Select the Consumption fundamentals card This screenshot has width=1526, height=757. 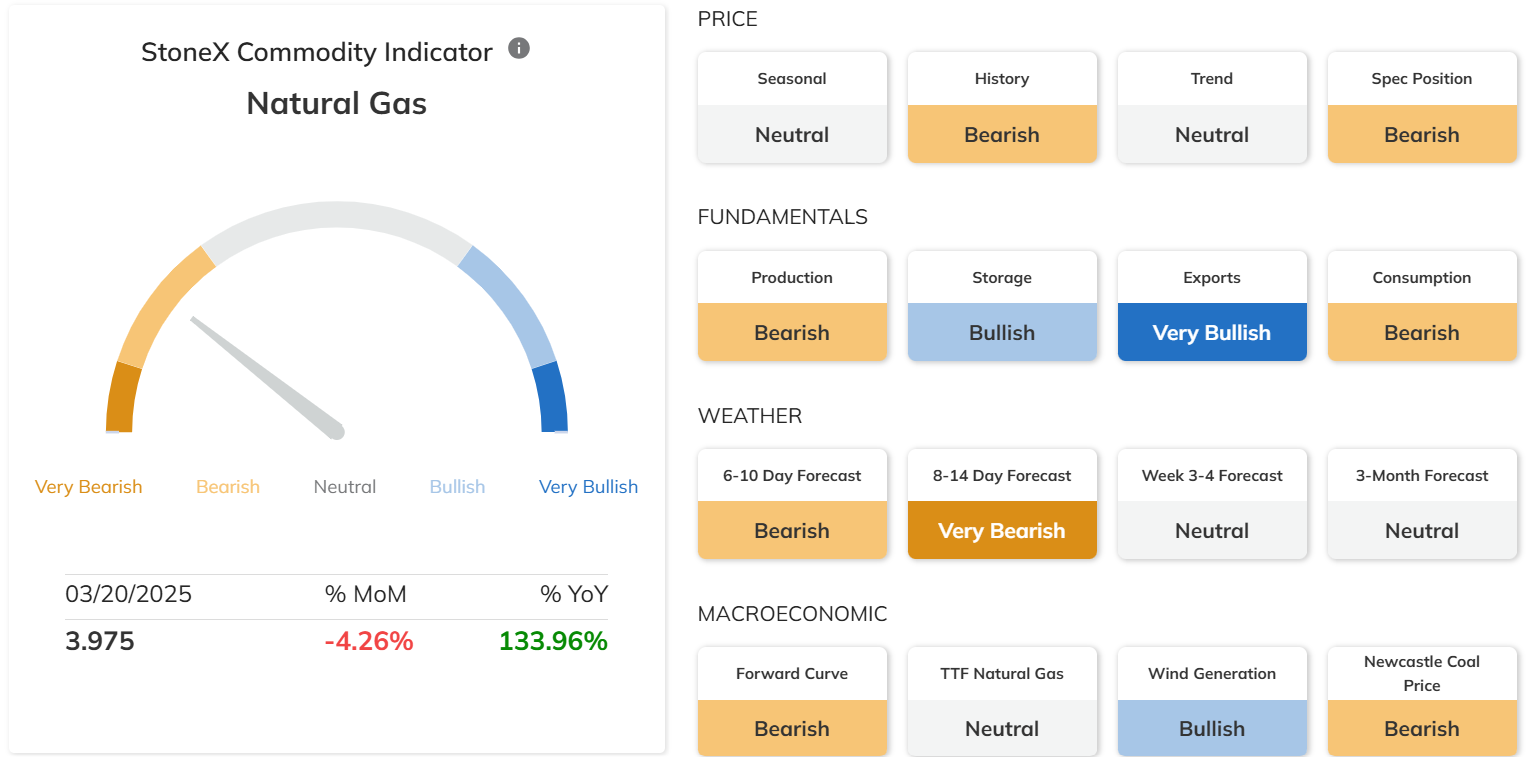pos(1422,306)
